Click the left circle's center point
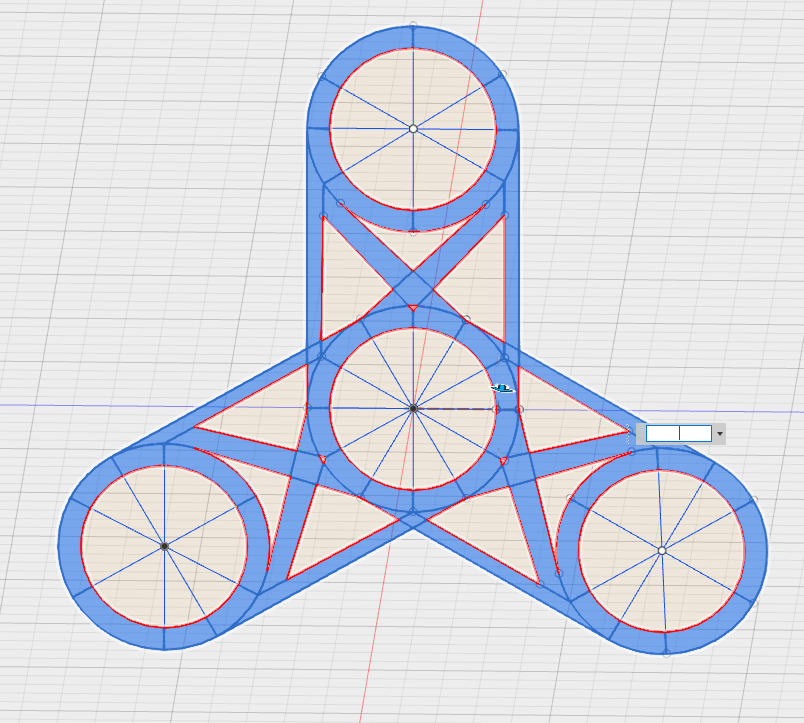This screenshot has height=723, width=804. pyautogui.click(x=166, y=547)
